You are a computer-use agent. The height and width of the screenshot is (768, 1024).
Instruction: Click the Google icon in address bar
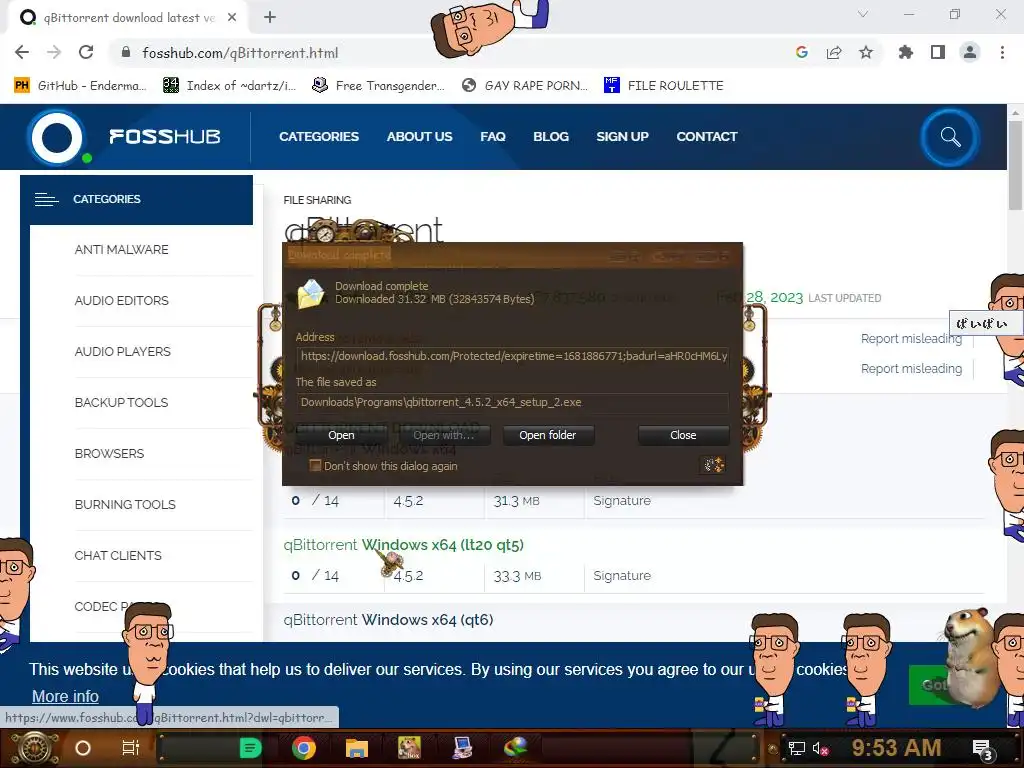pos(802,53)
